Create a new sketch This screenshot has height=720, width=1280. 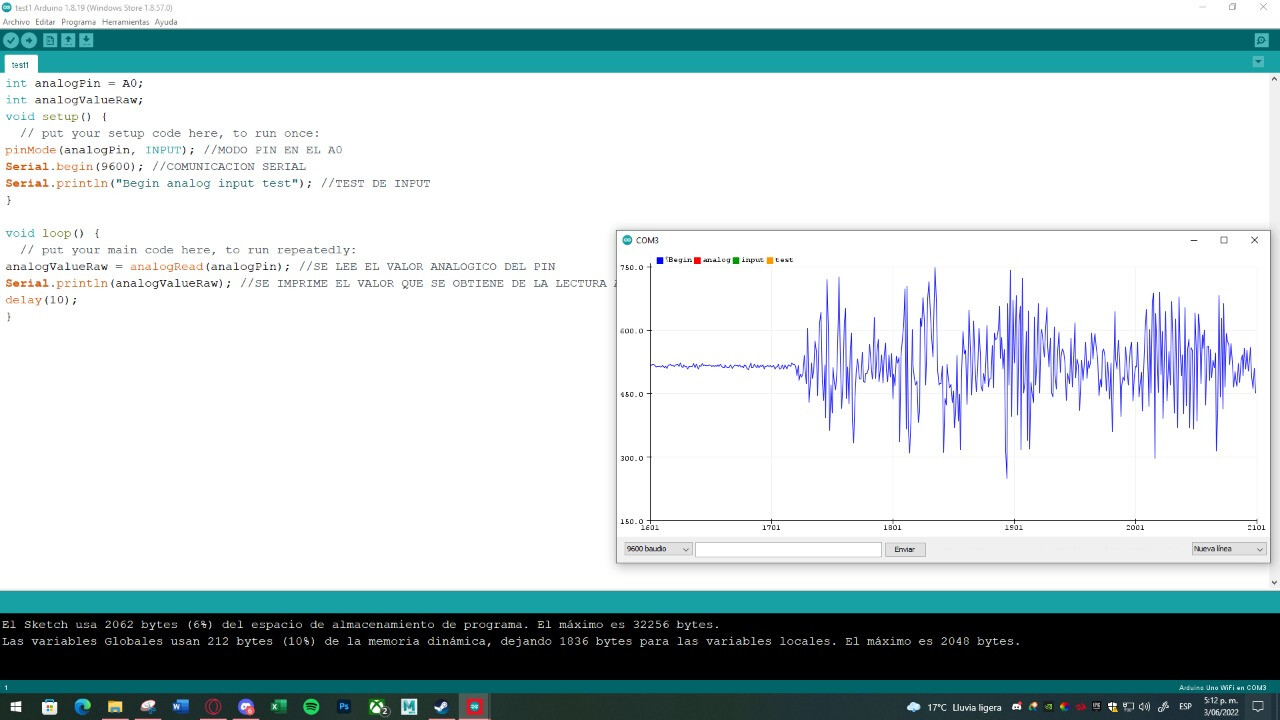[x=49, y=40]
